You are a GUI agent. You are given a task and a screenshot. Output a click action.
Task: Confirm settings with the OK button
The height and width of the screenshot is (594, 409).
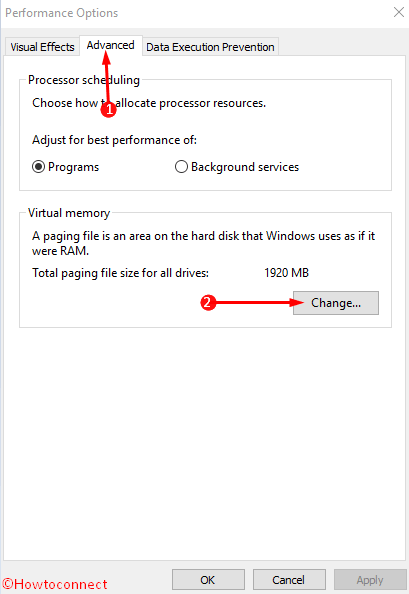coord(208,580)
